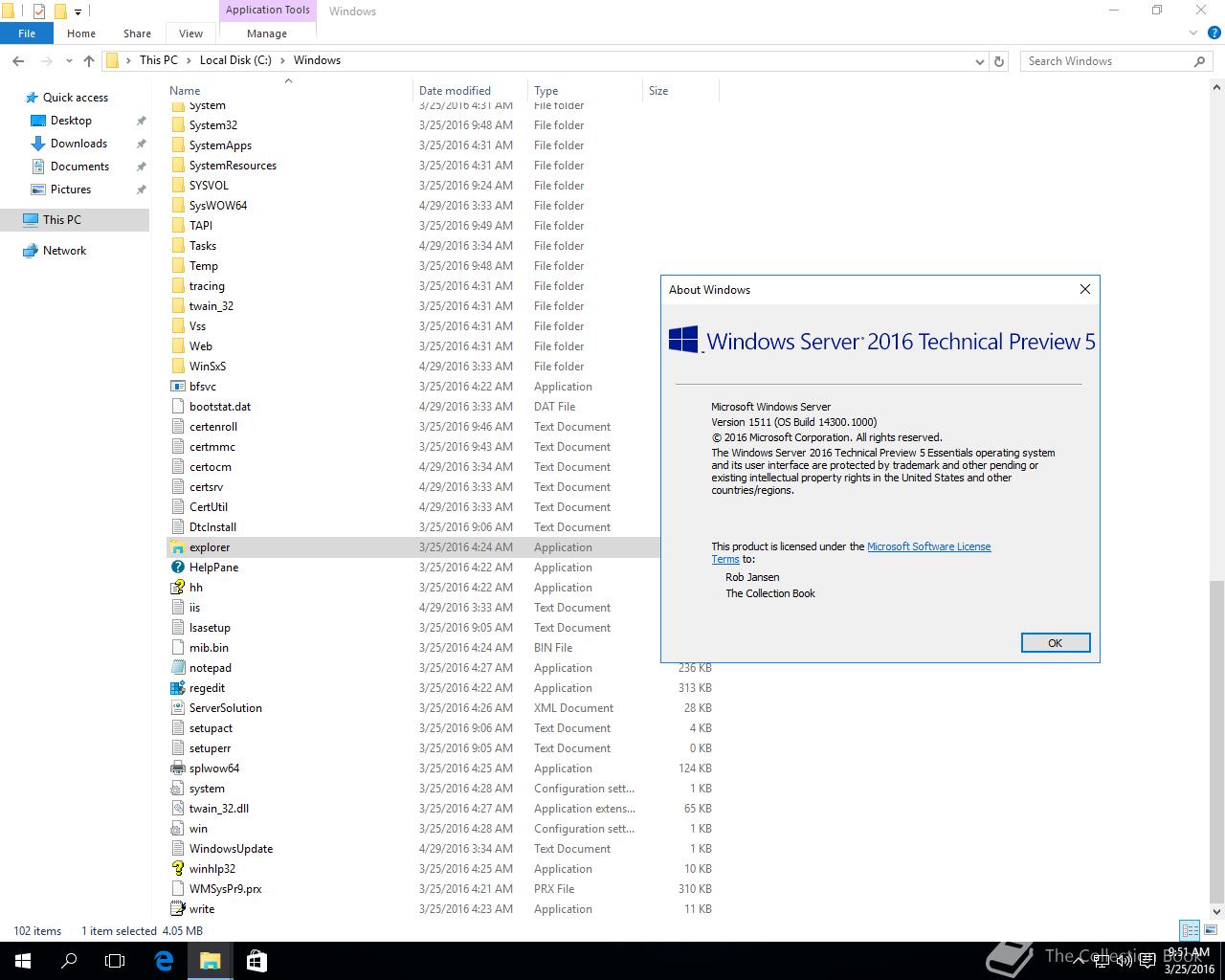Expand the This PC breadcrumb chevron
1225x980 pixels.
click(188, 60)
